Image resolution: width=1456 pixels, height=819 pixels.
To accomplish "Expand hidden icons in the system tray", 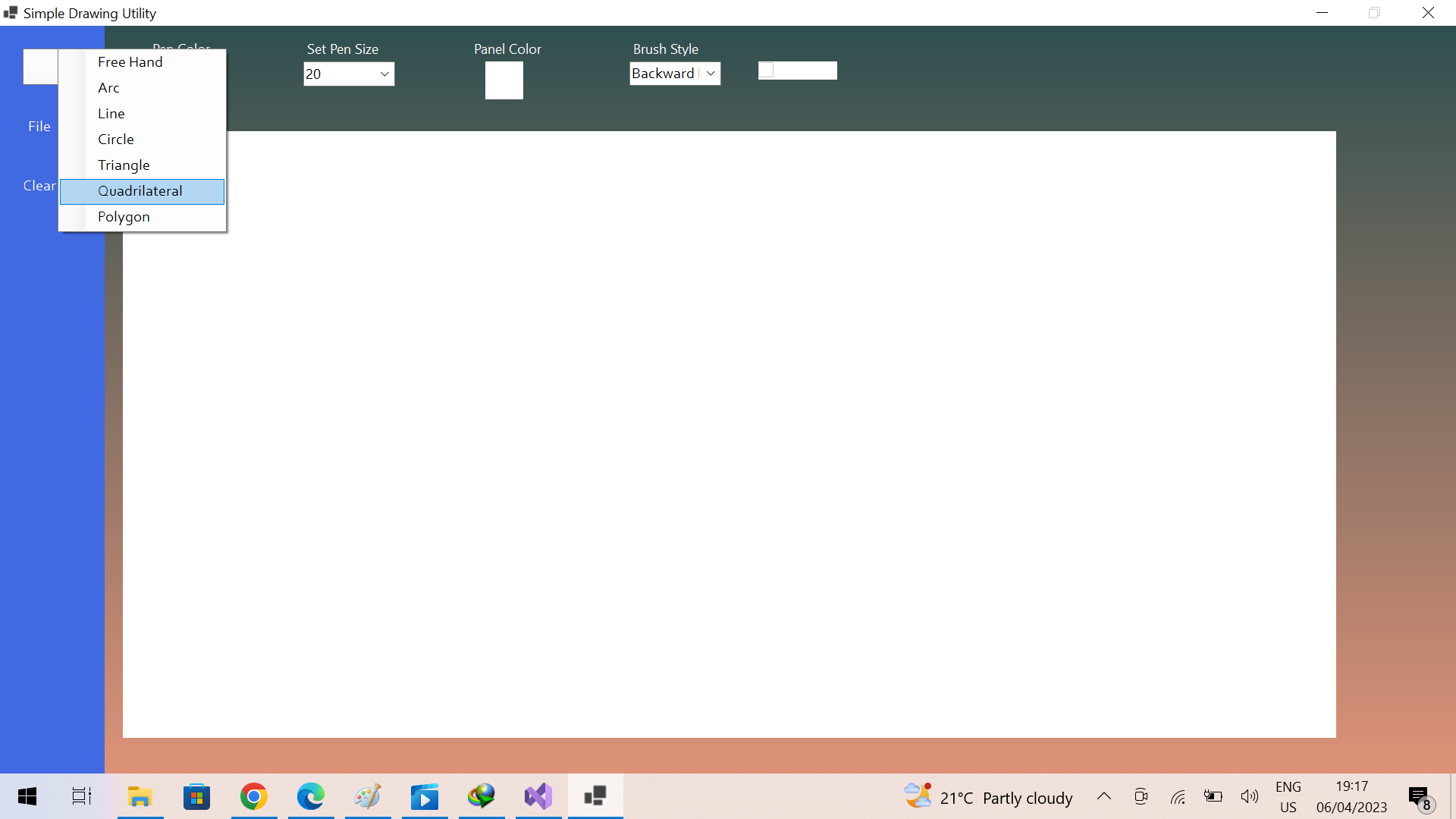I will pos(1104,796).
